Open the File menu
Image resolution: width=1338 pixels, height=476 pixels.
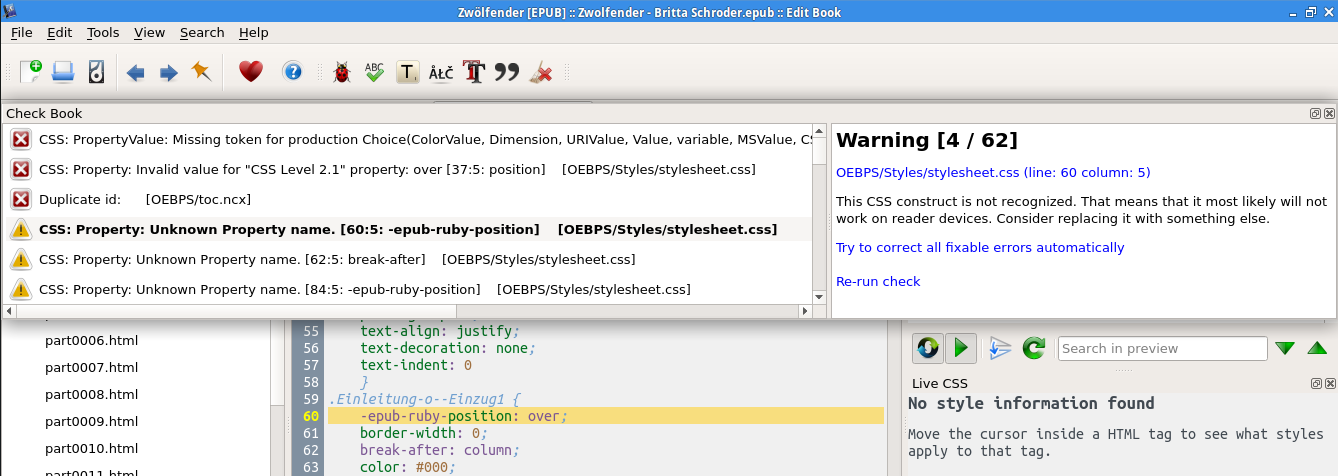point(22,32)
